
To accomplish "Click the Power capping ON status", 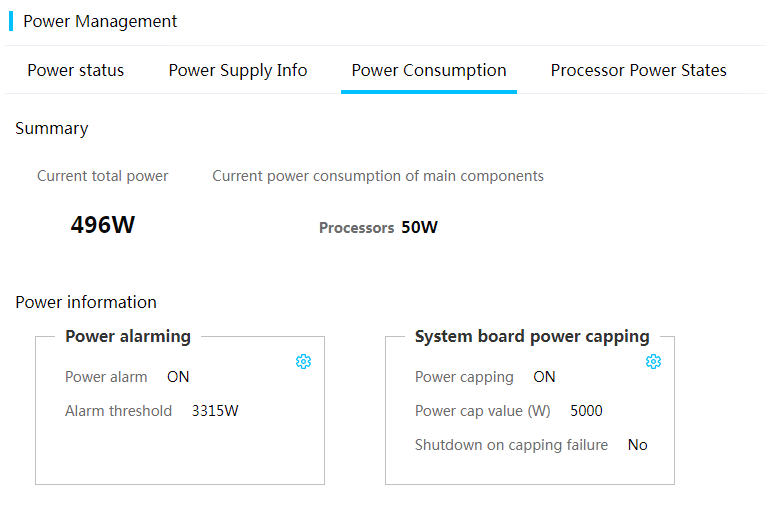I will [544, 377].
